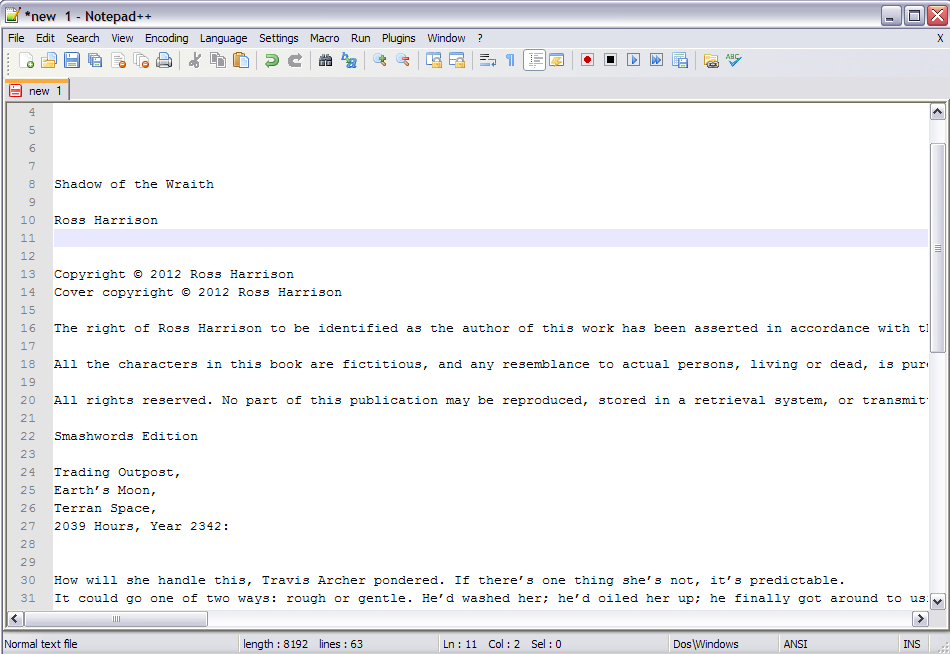
Task: Click the horizontal scrollbar right arrow
Action: (920, 619)
